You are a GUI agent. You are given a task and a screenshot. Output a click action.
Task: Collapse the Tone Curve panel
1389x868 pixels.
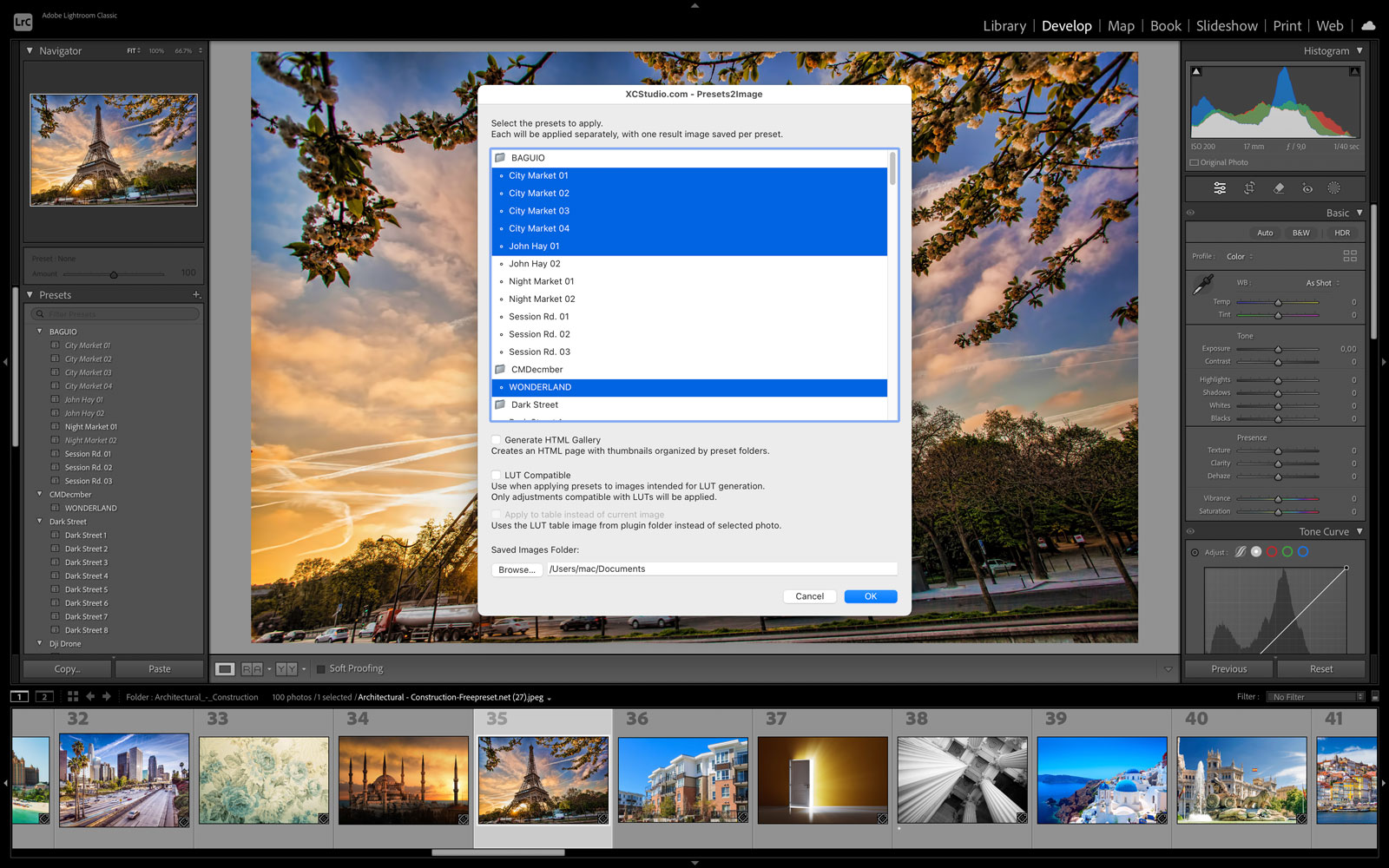(x=1359, y=531)
